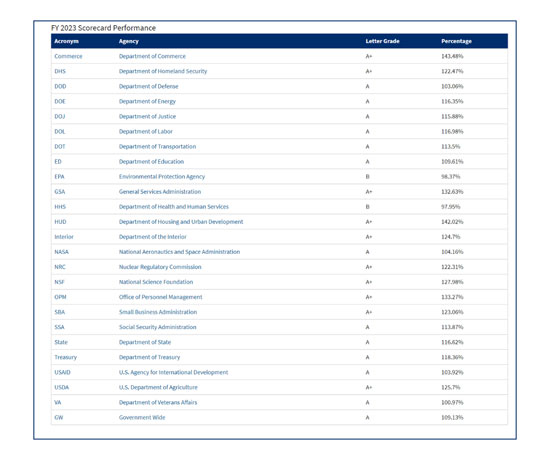Open Office of Personnel Management link
550x460 pixels.
(x=160, y=298)
